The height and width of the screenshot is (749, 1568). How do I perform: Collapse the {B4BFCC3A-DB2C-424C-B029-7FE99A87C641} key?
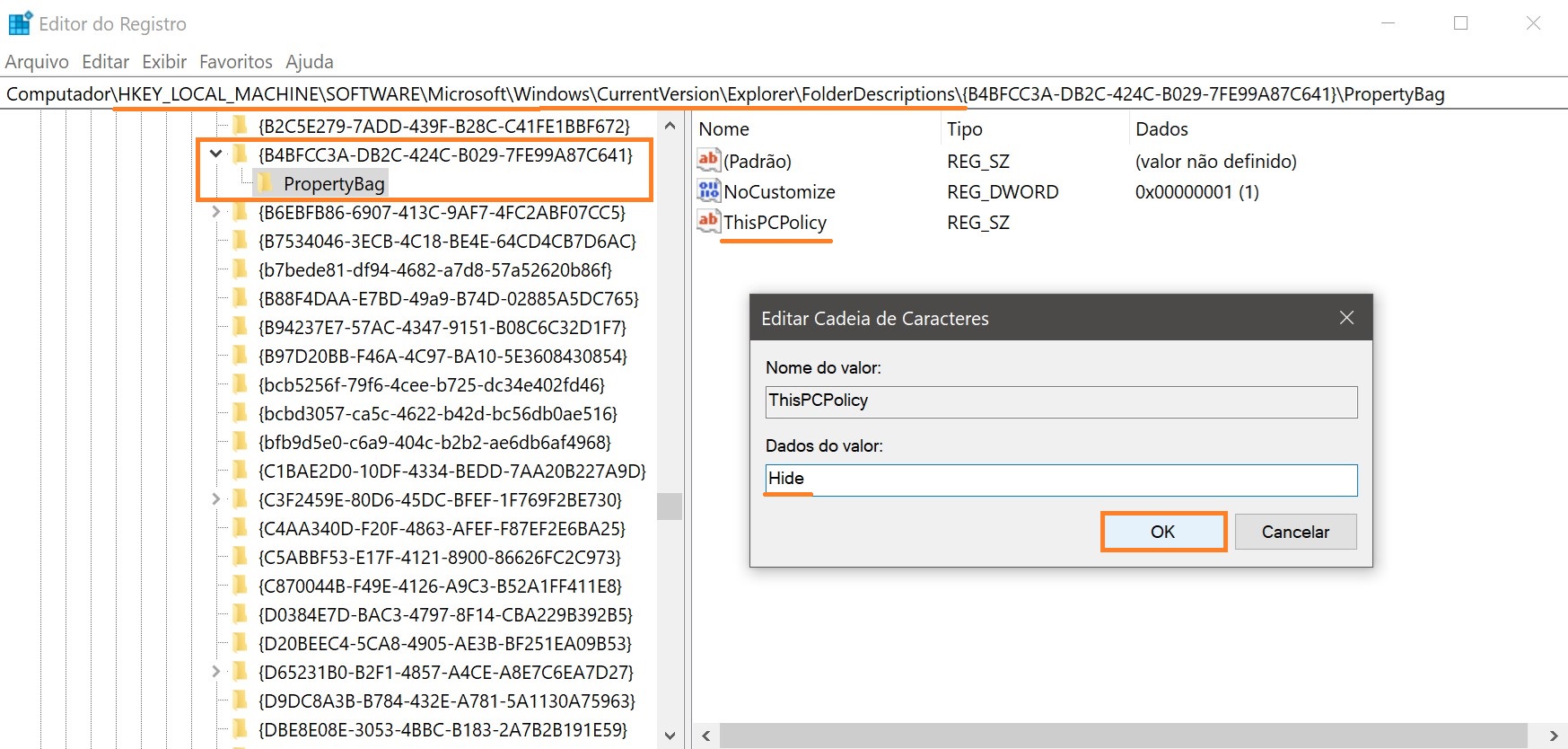point(215,154)
